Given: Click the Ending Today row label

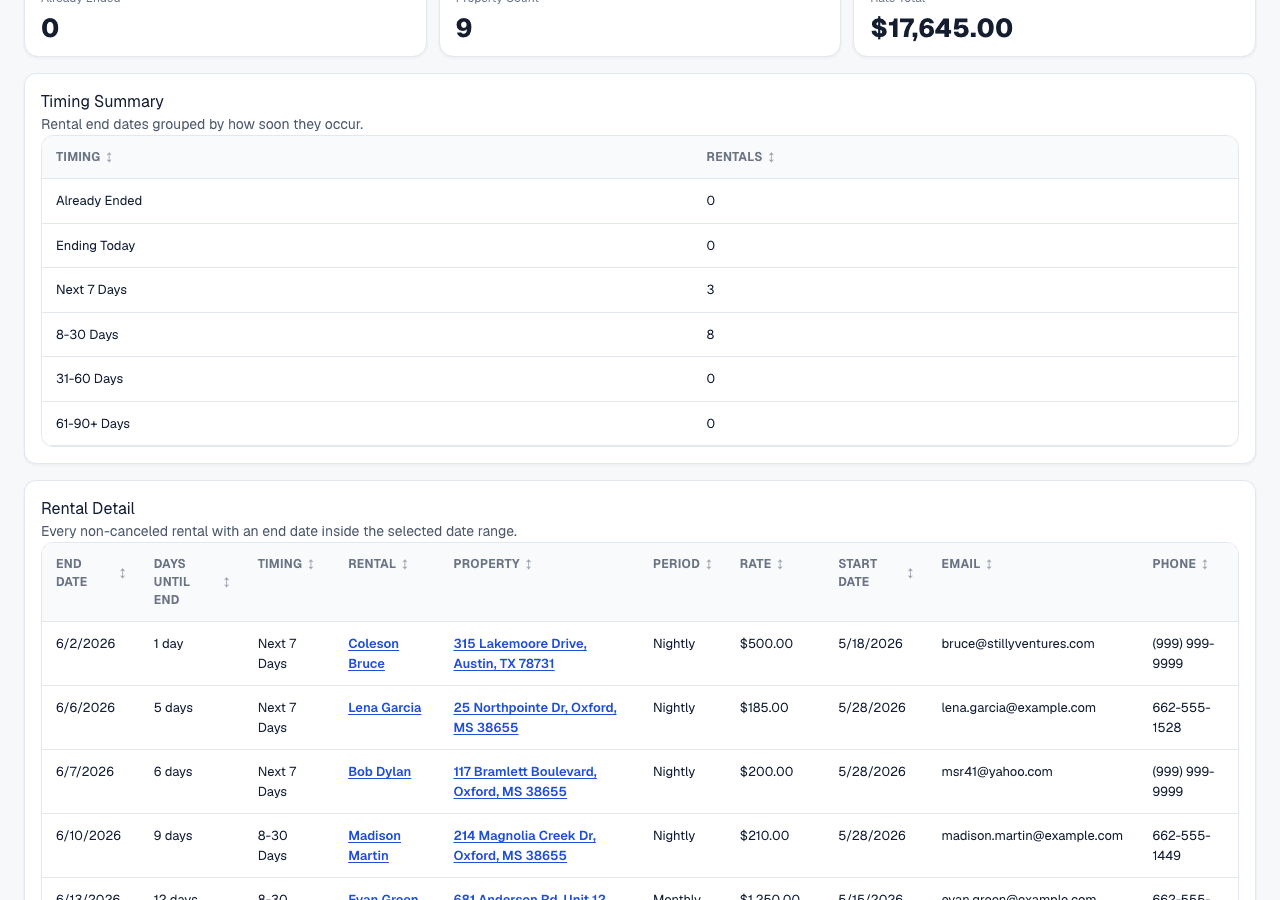Looking at the screenshot, I should 95,246.
